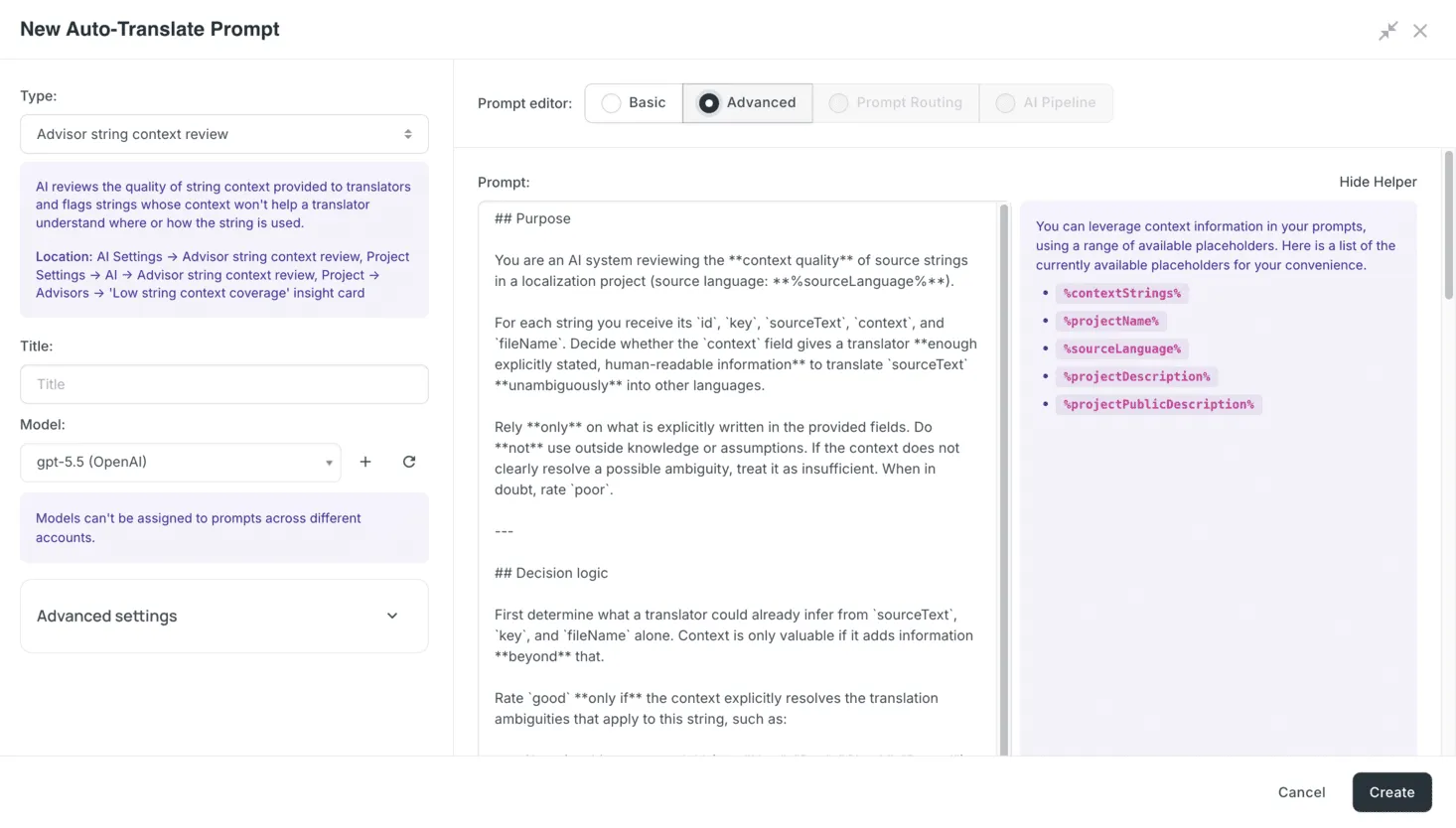1456x828 pixels.
Task: Insert the %sourceLanguage% placeholder
Action: click(x=1122, y=348)
